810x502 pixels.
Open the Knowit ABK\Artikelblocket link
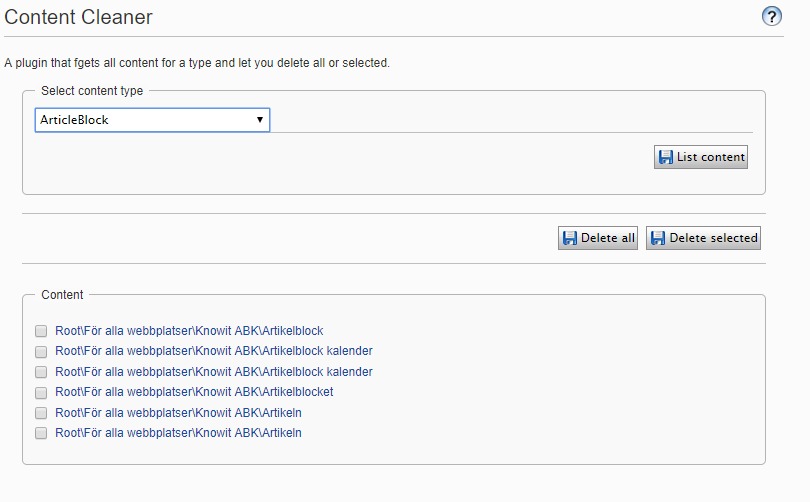[x=194, y=392]
